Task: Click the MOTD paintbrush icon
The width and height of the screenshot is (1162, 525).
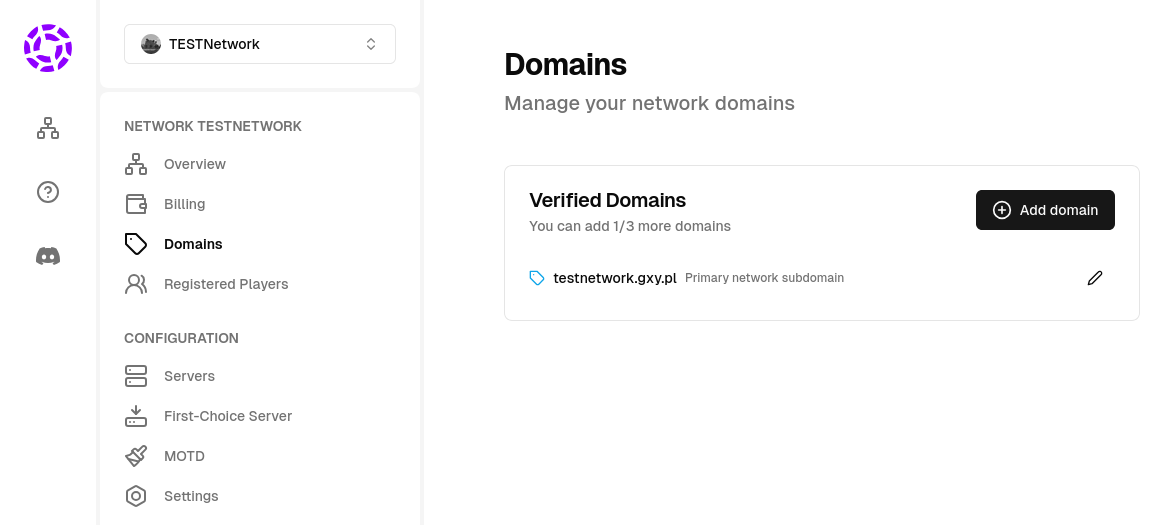Action: [x=136, y=456]
